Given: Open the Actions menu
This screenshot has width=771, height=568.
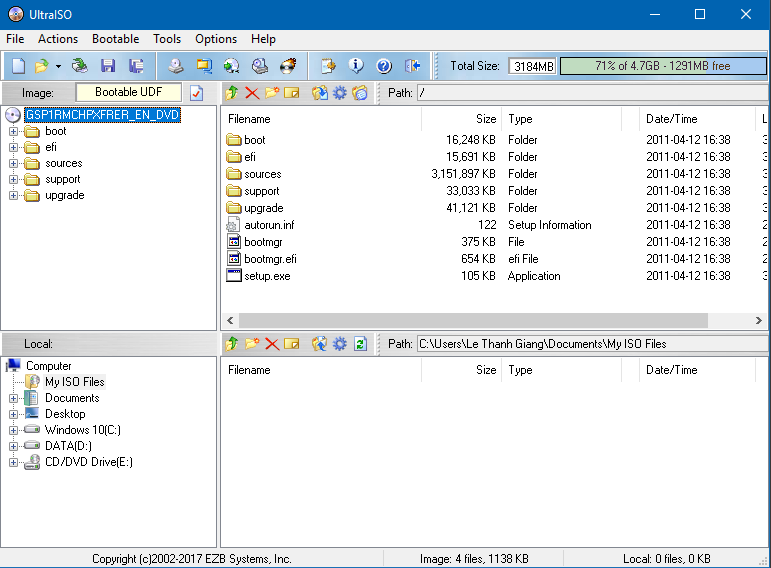Looking at the screenshot, I should pyautogui.click(x=58, y=39).
